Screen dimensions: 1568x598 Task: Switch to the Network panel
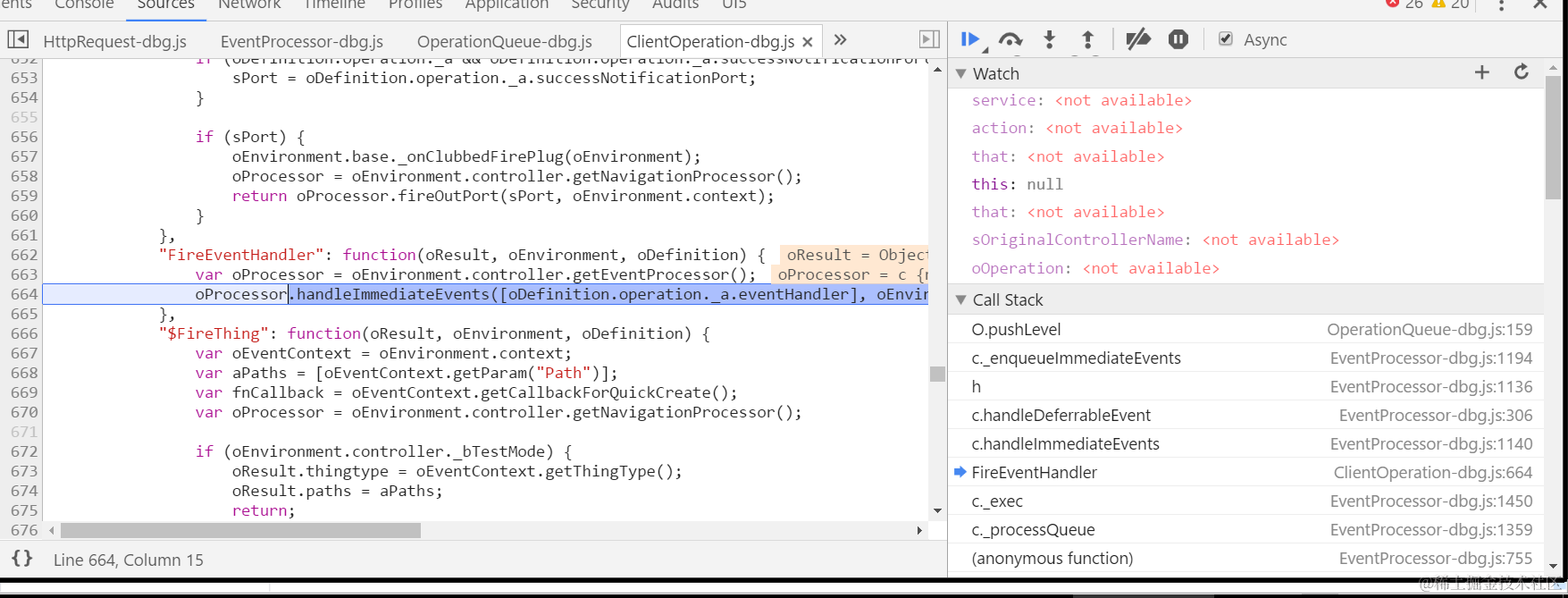coord(249,4)
